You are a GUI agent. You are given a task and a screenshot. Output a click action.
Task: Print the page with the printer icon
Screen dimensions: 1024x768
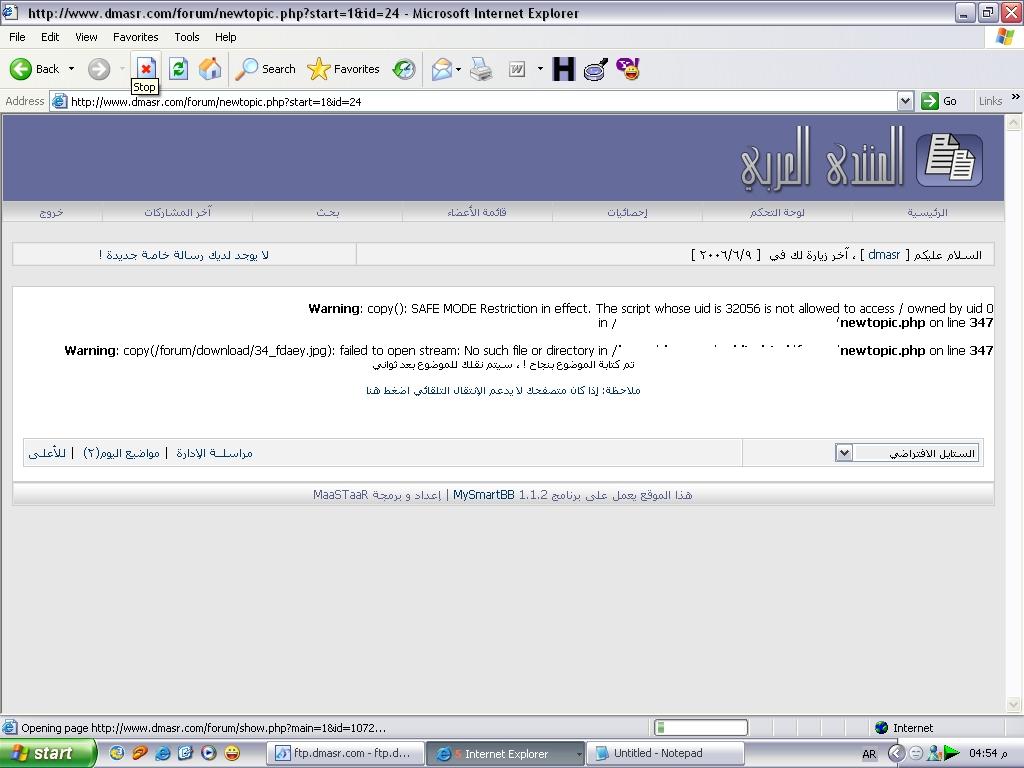481,69
